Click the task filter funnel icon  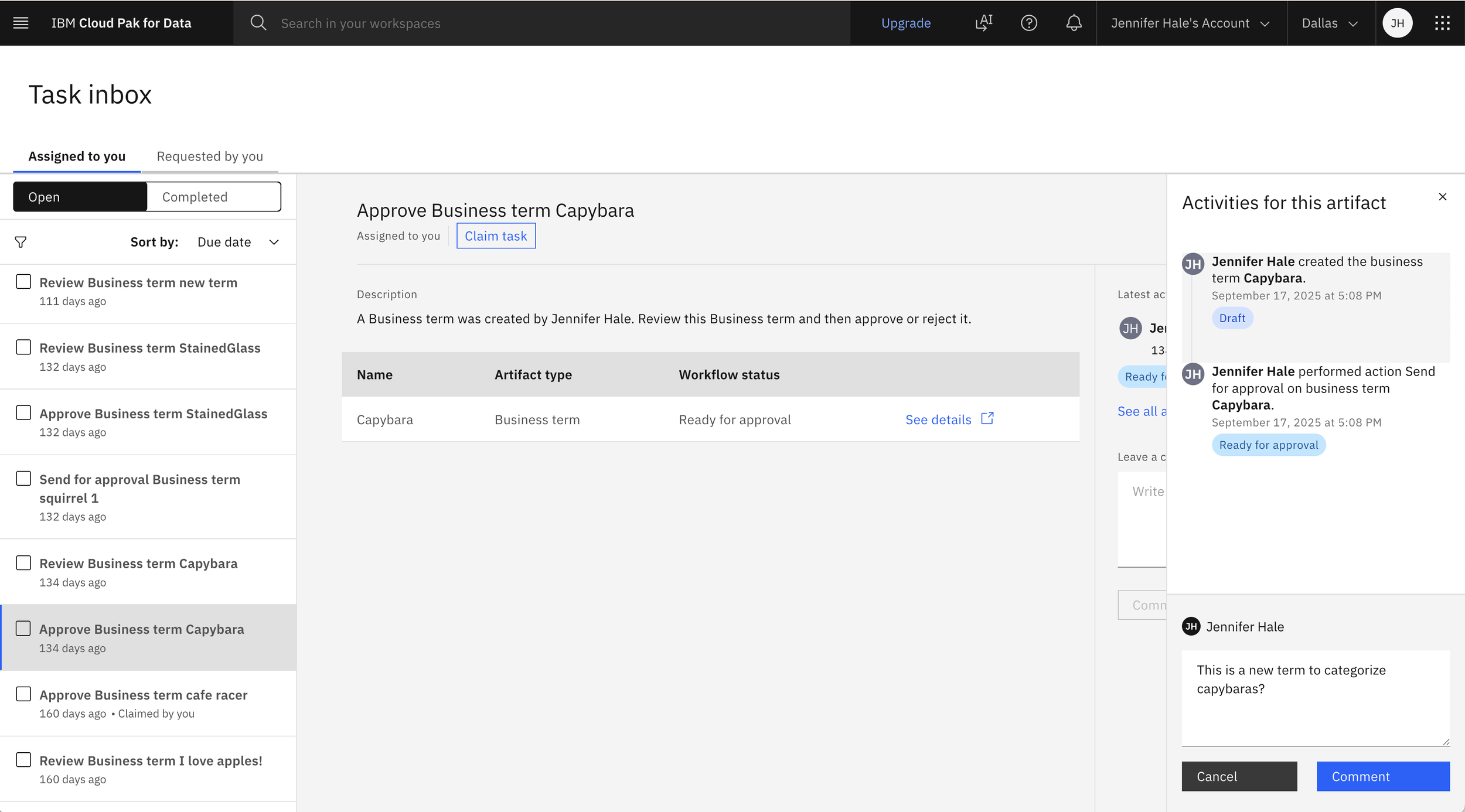coord(21,242)
